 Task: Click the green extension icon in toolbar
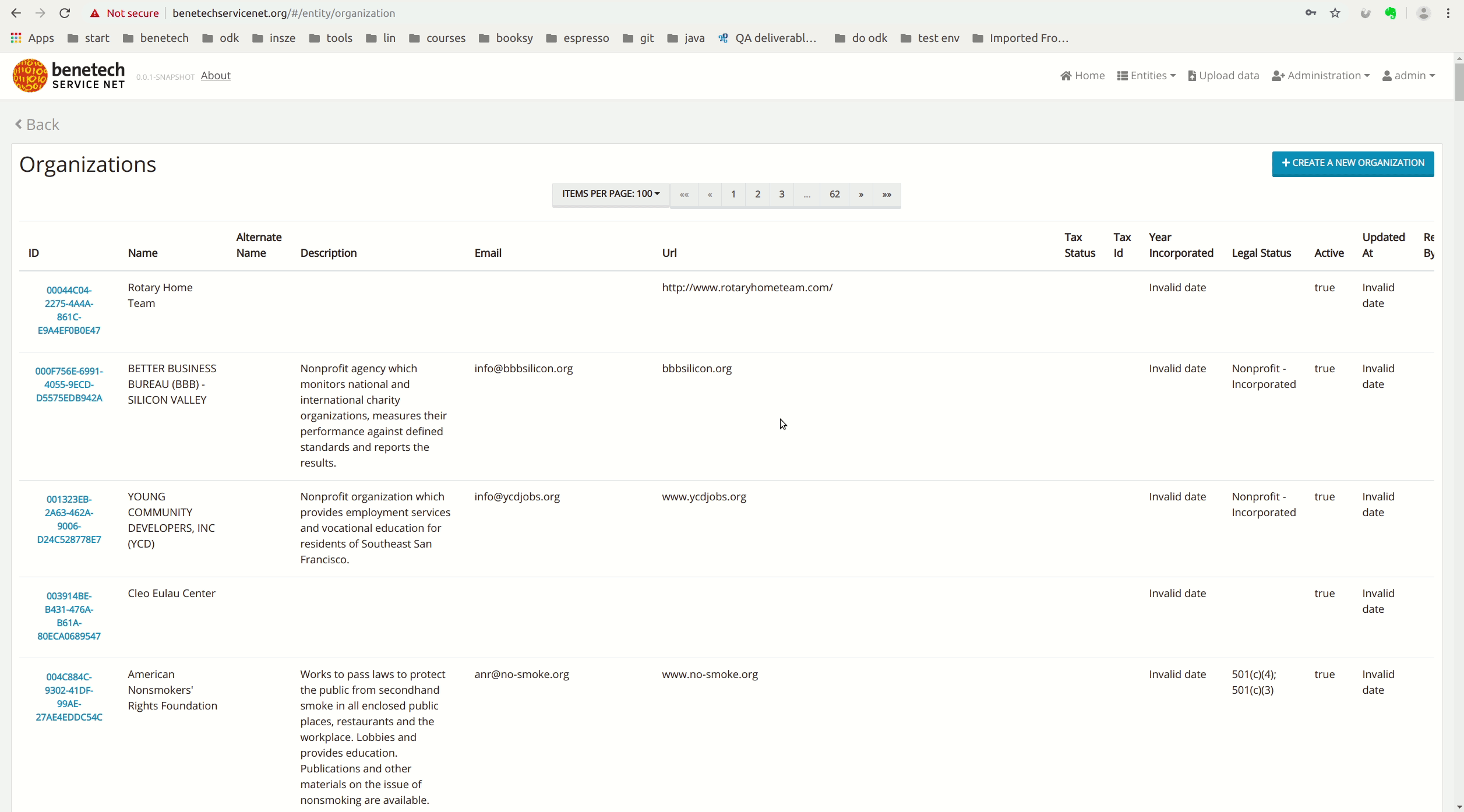pyautogui.click(x=1392, y=13)
